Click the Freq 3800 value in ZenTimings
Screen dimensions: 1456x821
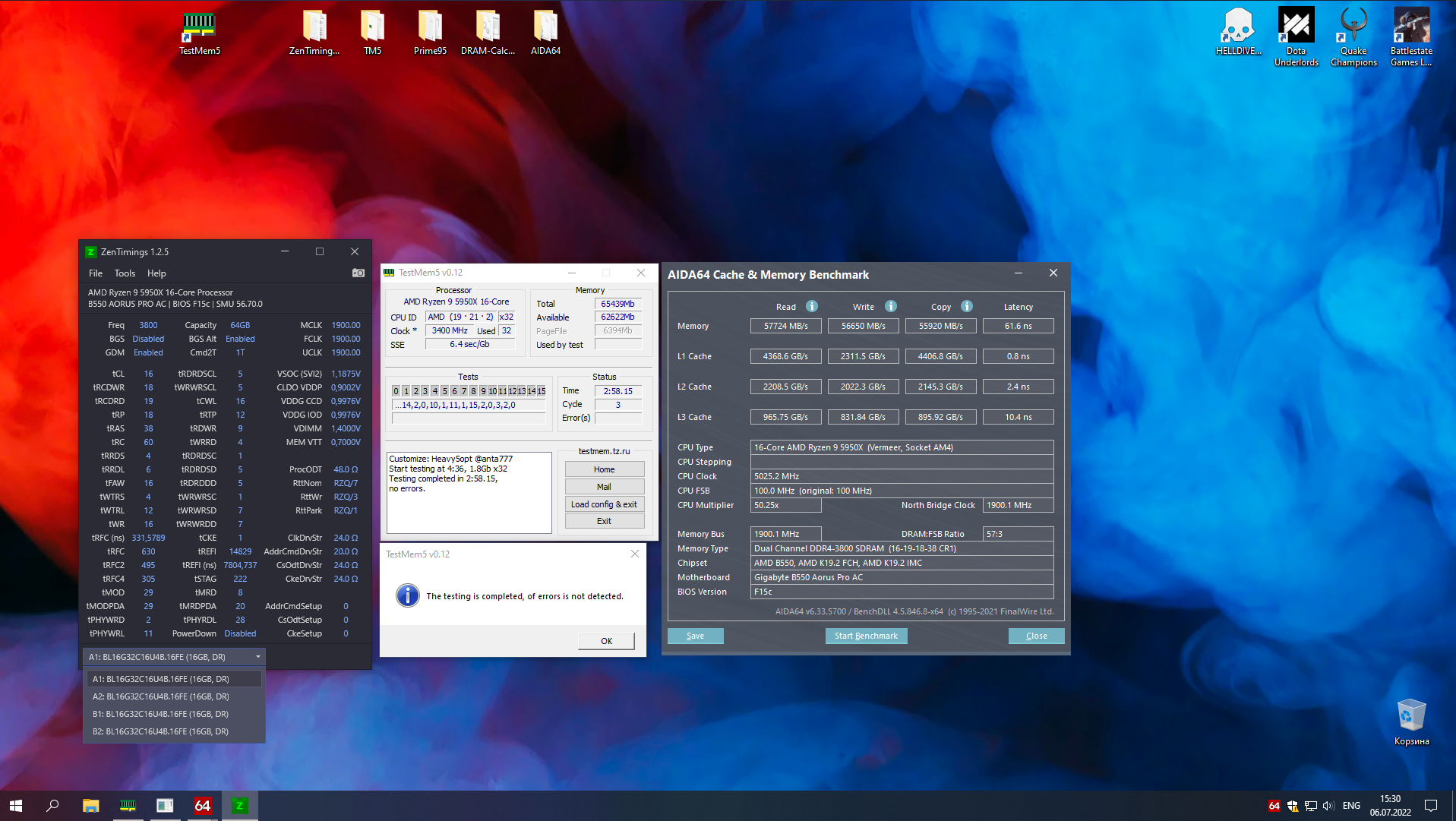149,325
